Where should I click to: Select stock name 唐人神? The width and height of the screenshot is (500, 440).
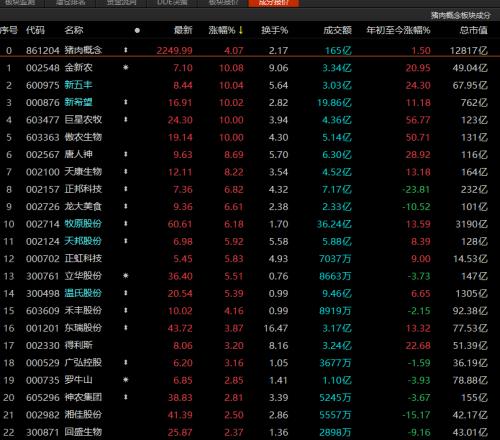pyautogui.click(x=78, y=154)
